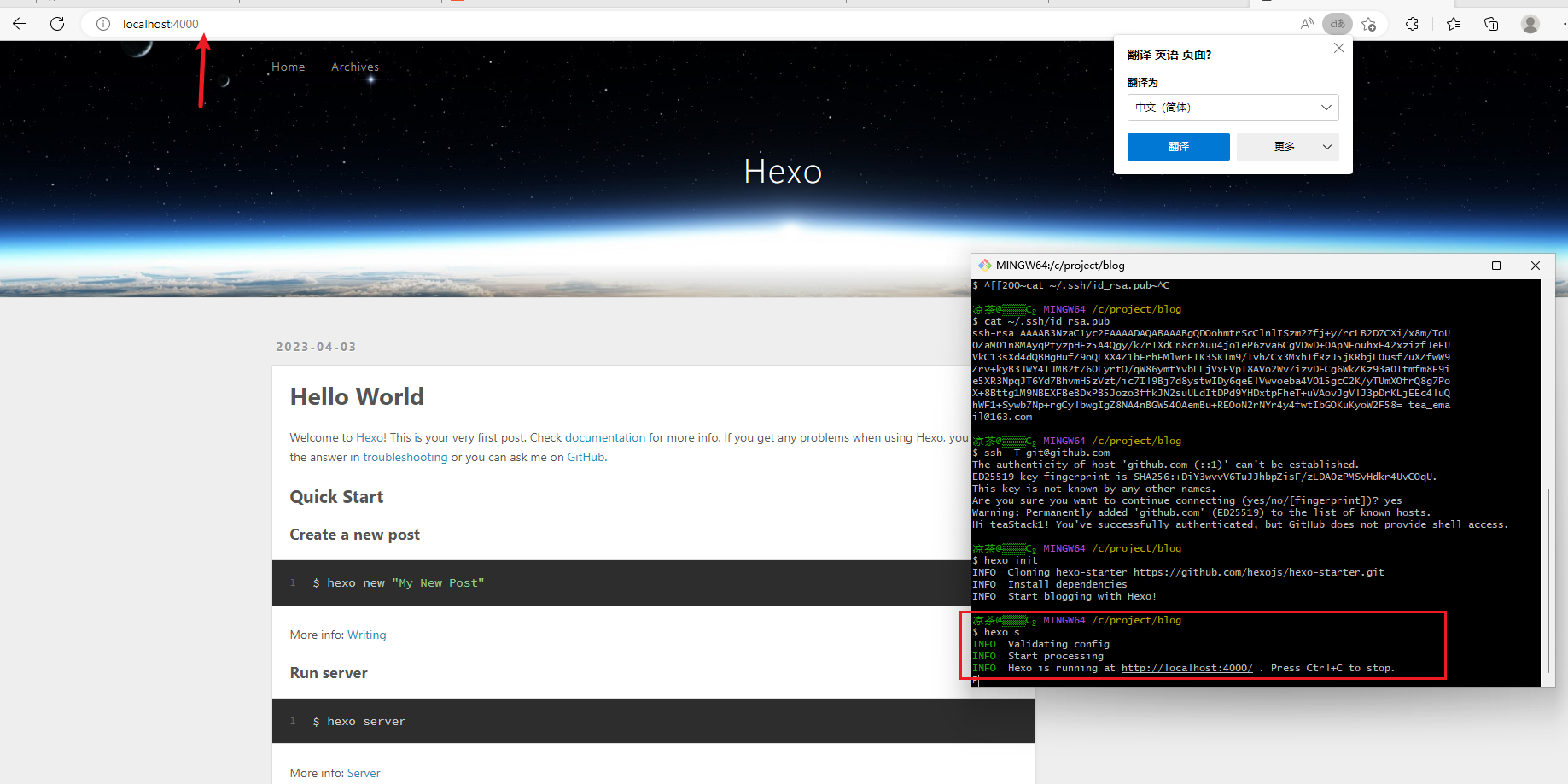Open the browser Extensions puzzle icon

click(1412, 24)
